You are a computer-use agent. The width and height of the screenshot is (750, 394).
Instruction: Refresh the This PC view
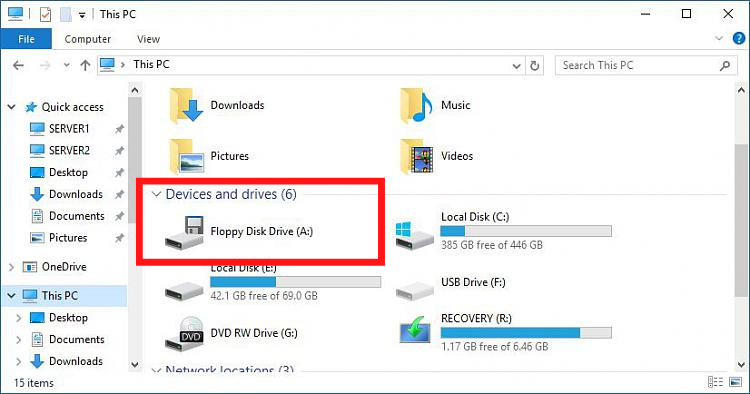(x=535, y=66)
